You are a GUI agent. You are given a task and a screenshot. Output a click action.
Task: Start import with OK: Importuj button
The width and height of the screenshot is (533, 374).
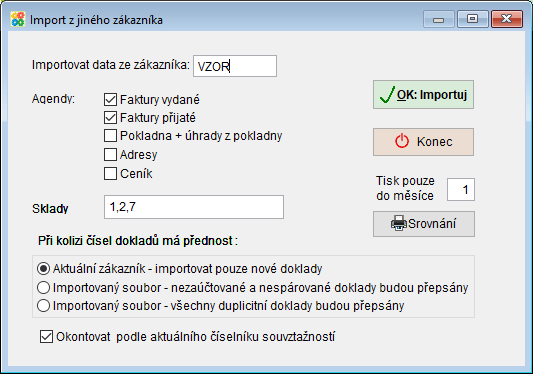(423, 95)
